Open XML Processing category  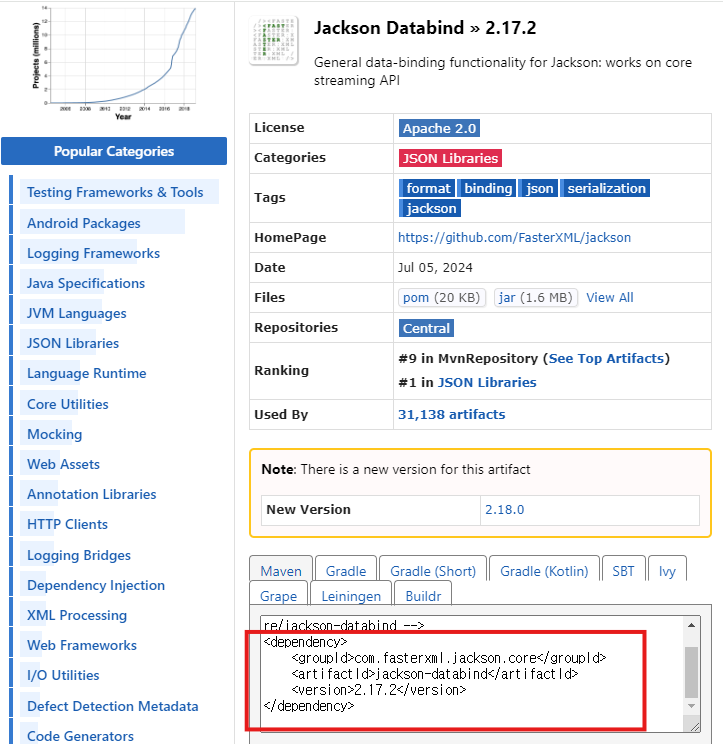[x=76, y=615]
